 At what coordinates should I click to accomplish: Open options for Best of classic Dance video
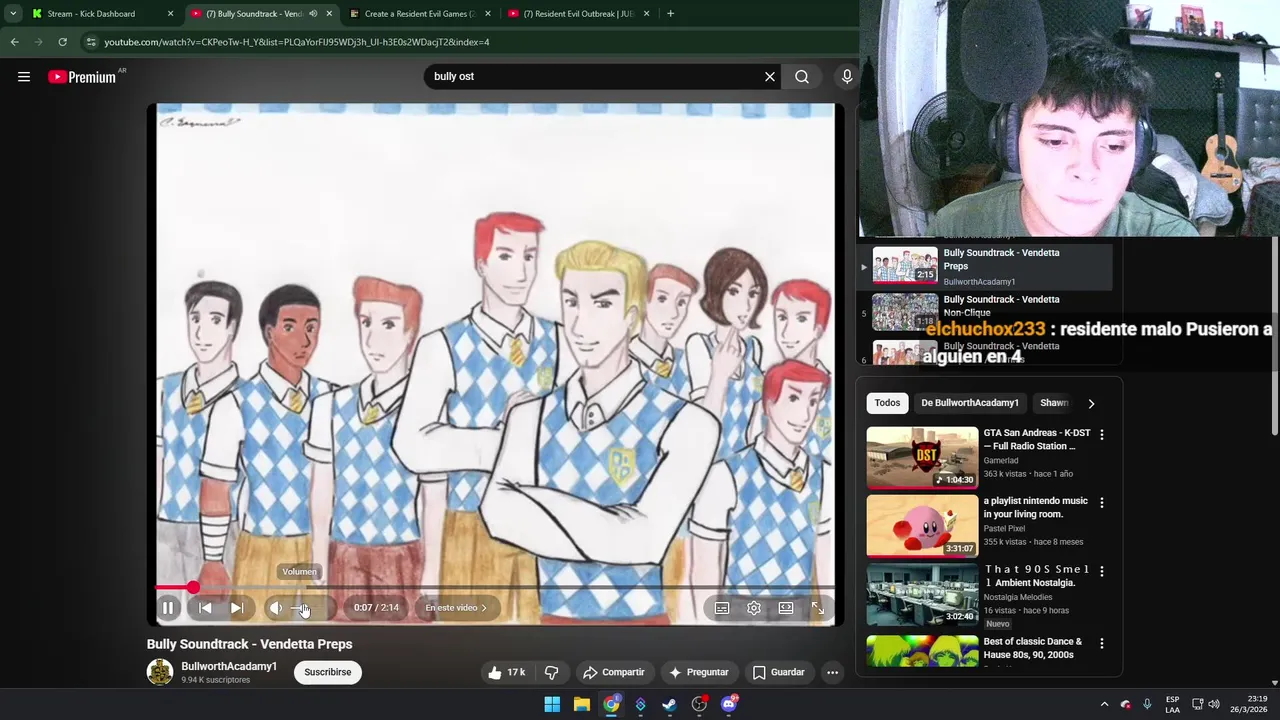click(x=1102, y=644)
